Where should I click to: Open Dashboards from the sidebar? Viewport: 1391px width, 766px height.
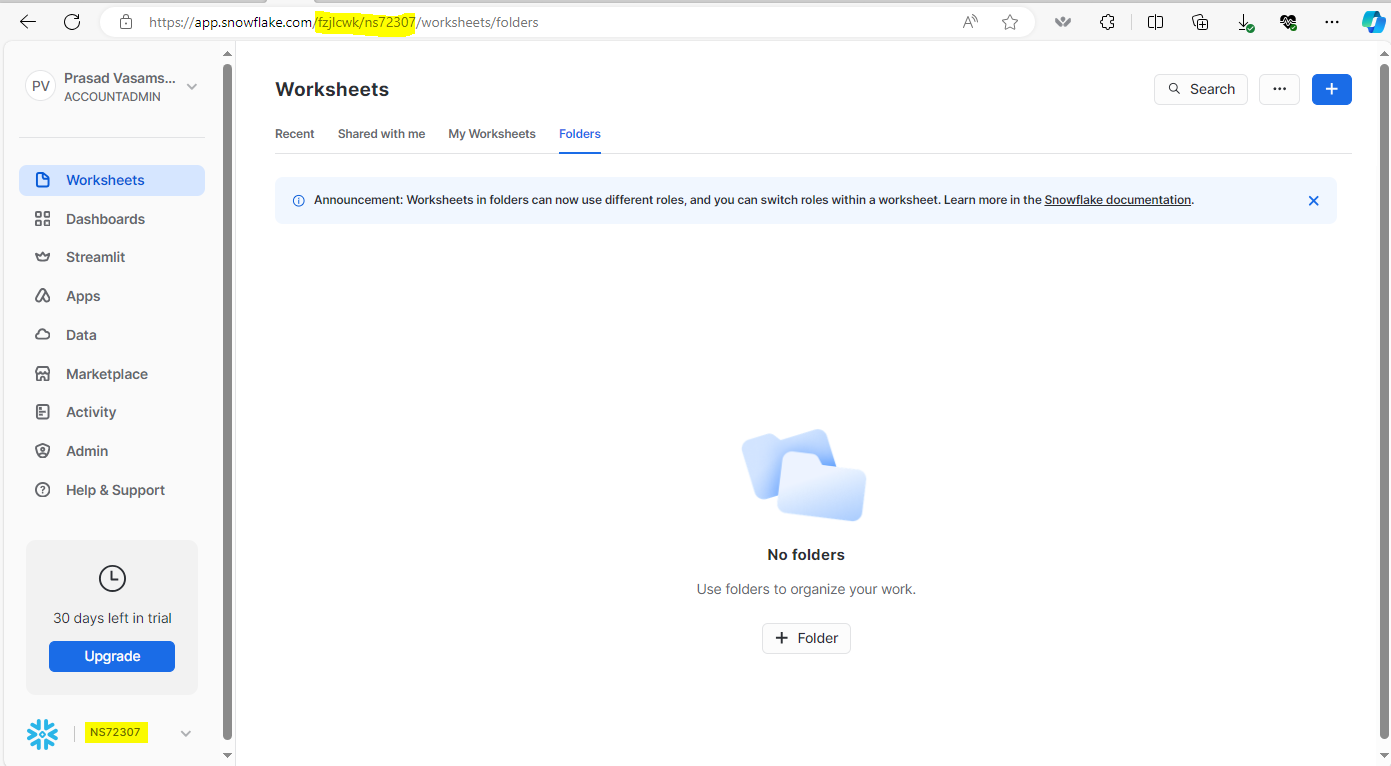click(112, 219)
